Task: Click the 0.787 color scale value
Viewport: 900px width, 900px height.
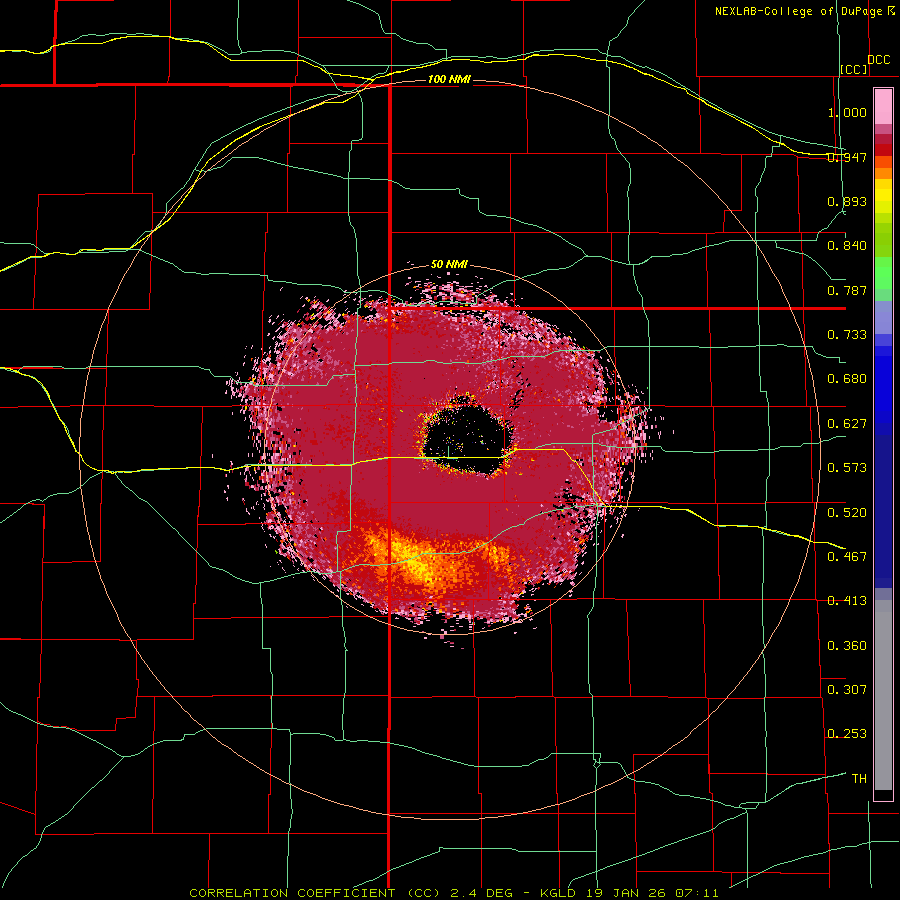Action: click(x=847, y=290)
